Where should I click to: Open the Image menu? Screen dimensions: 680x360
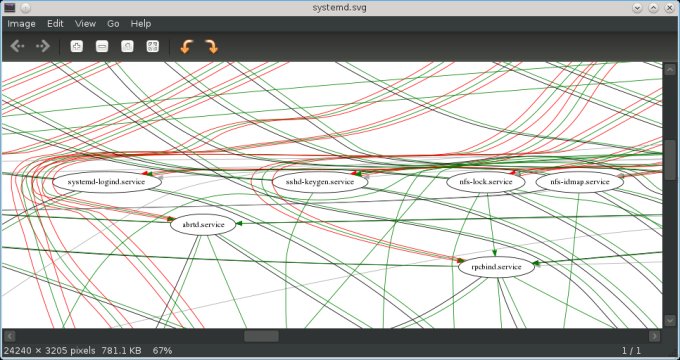click(x=21, y=24)
